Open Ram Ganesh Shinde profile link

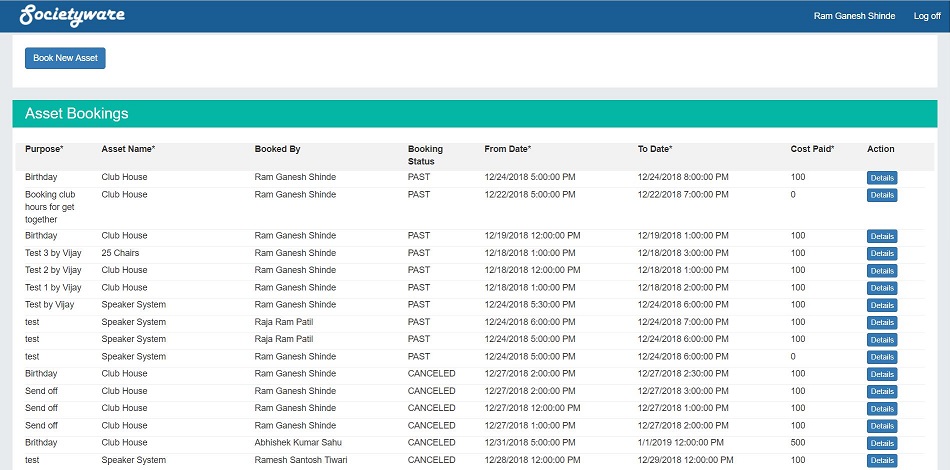(x=854, y=16)
